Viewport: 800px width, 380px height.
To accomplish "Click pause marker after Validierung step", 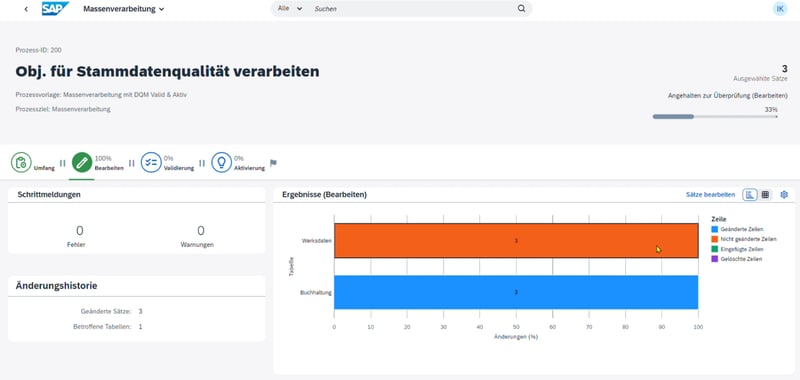I will tap(202, 163).
